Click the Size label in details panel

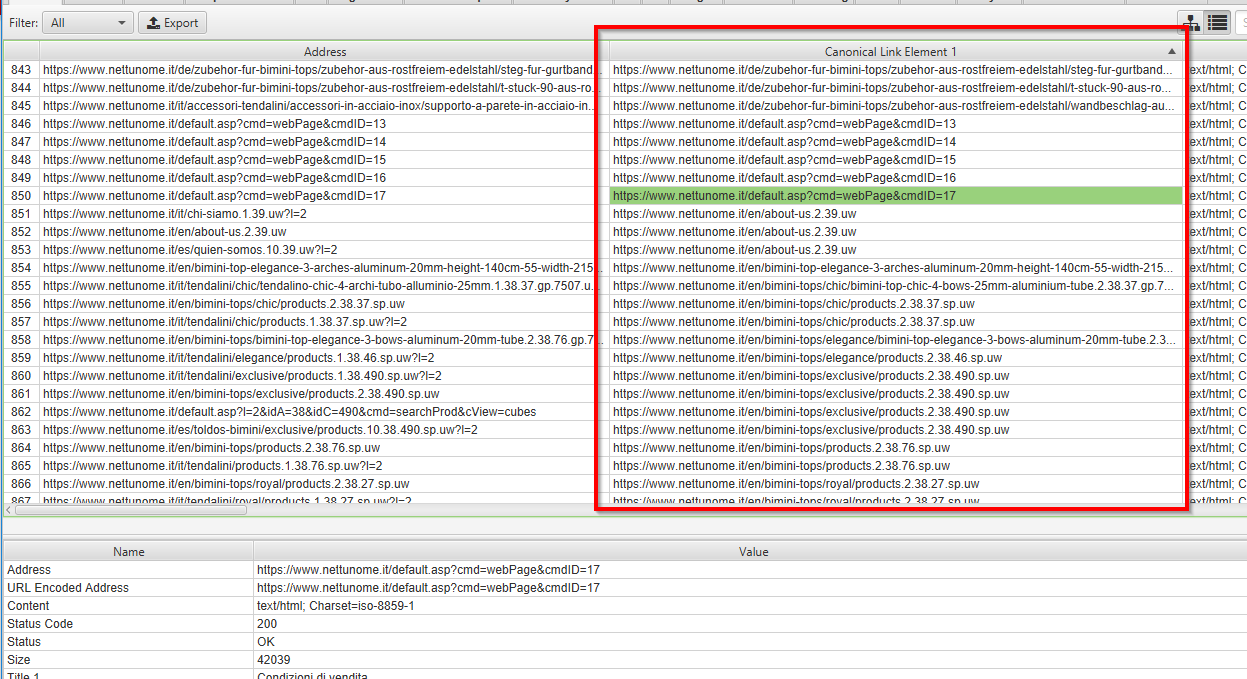click(x=19, y=660)
